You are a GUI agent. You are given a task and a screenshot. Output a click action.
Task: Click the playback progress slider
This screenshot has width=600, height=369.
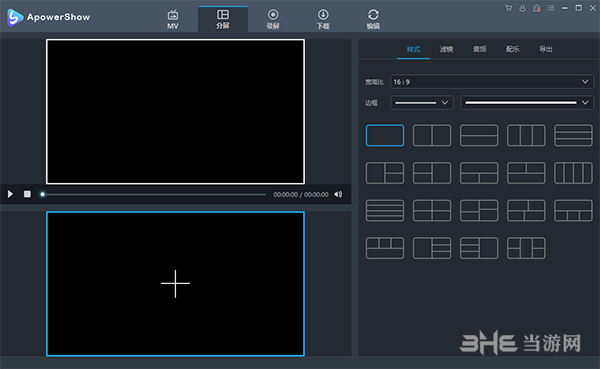[x=153, y=194]
